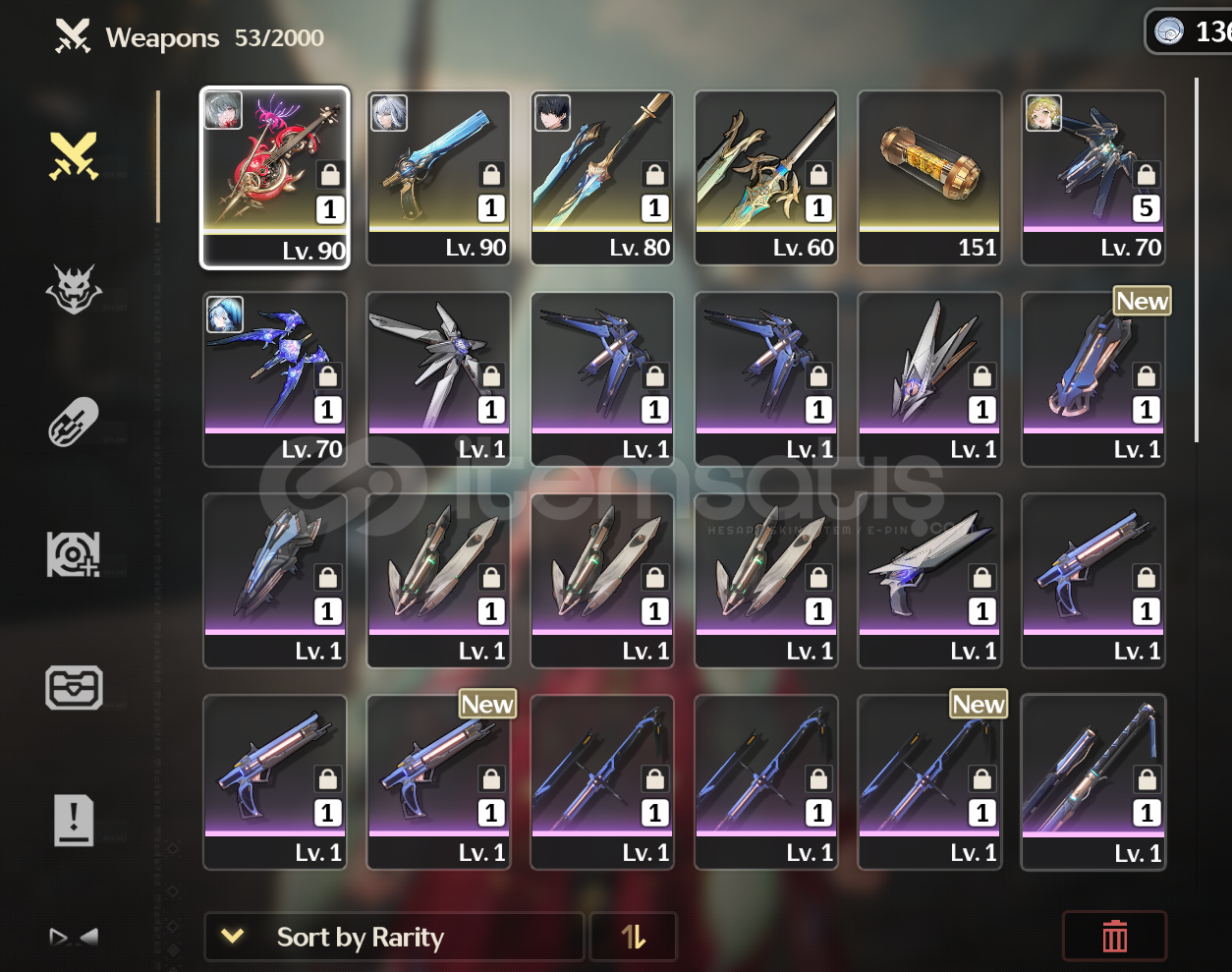The width and height of the screenshot is (1232, 972).
Task: Toggle lock icon on the Lv. 80 sword
Action: point(654,175)
